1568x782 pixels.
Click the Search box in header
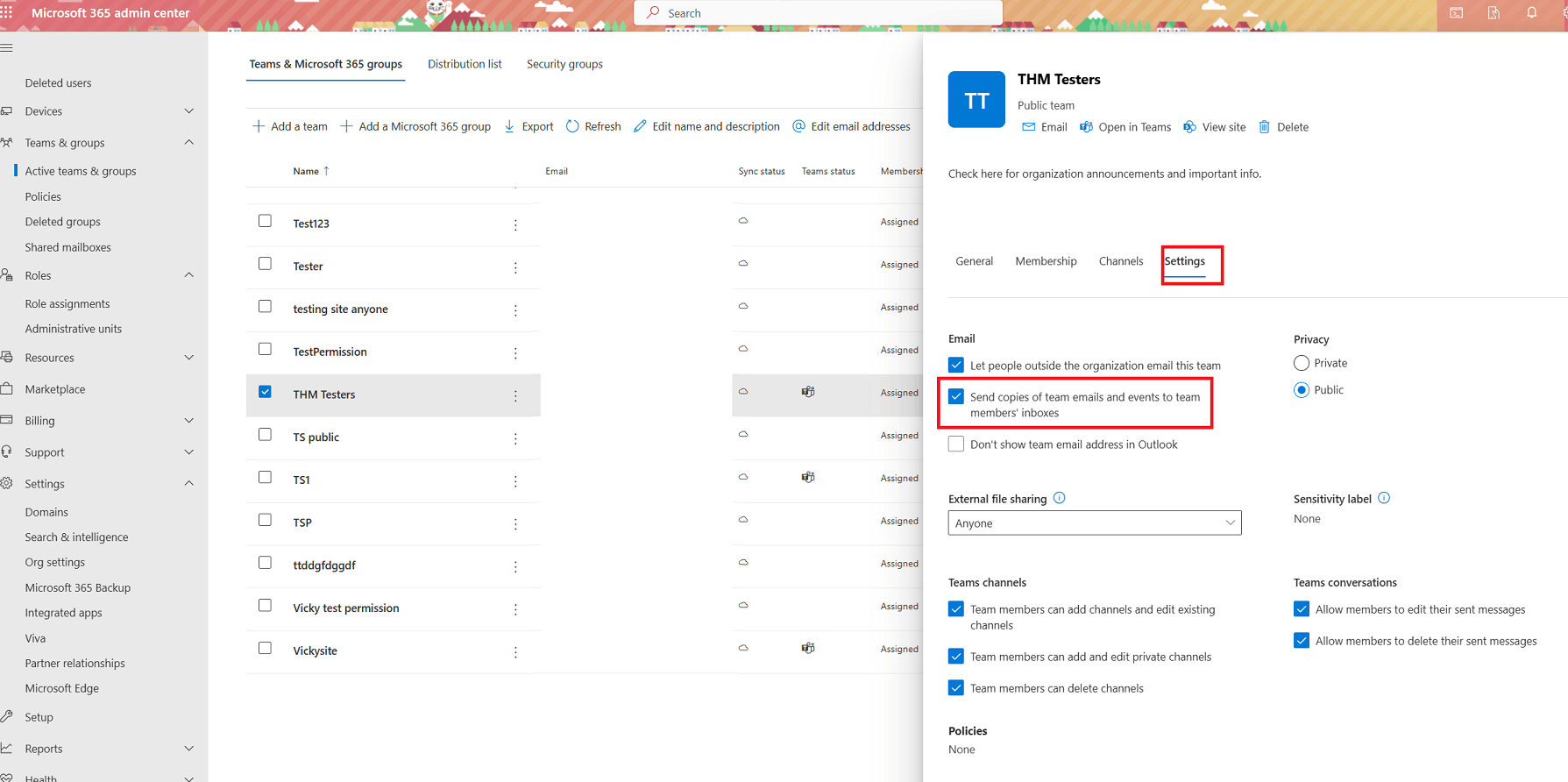pyautogui.click(x=819, y=13)
